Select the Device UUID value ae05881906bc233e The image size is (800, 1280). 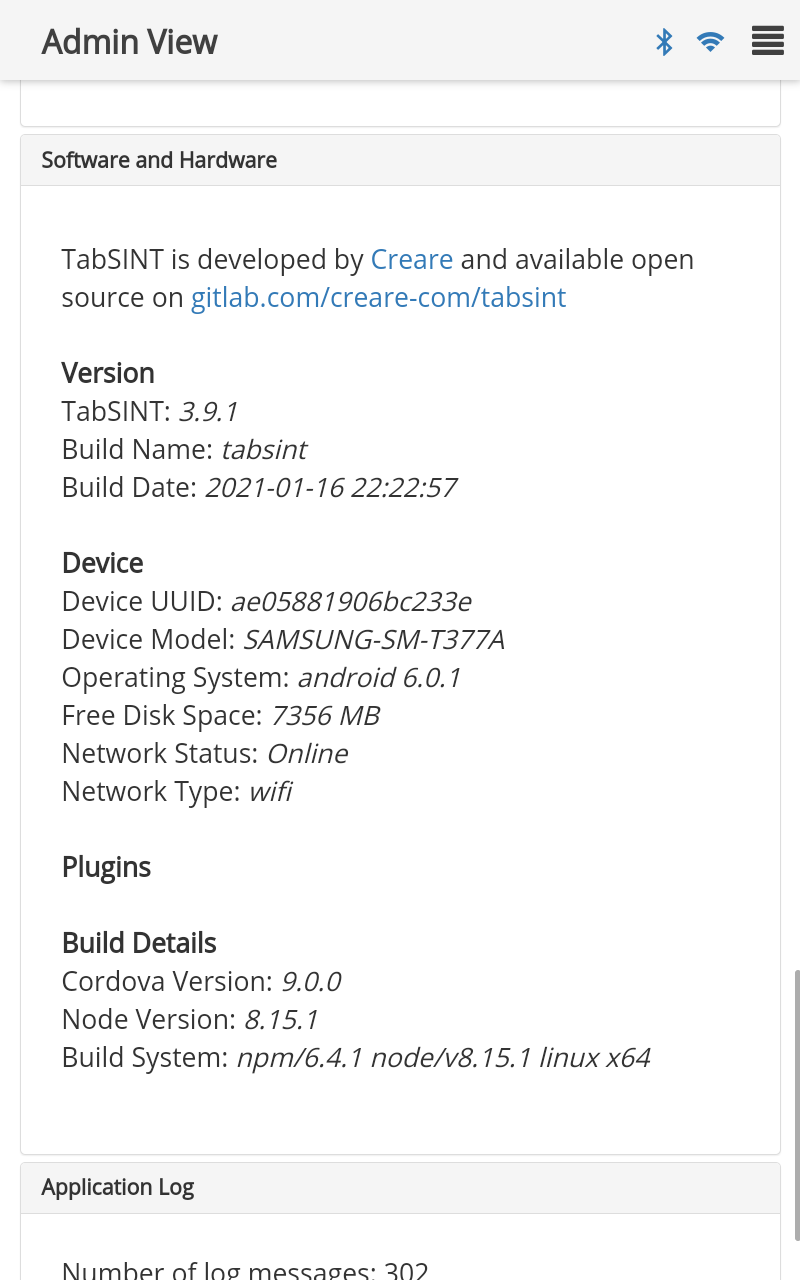[351, 602]
